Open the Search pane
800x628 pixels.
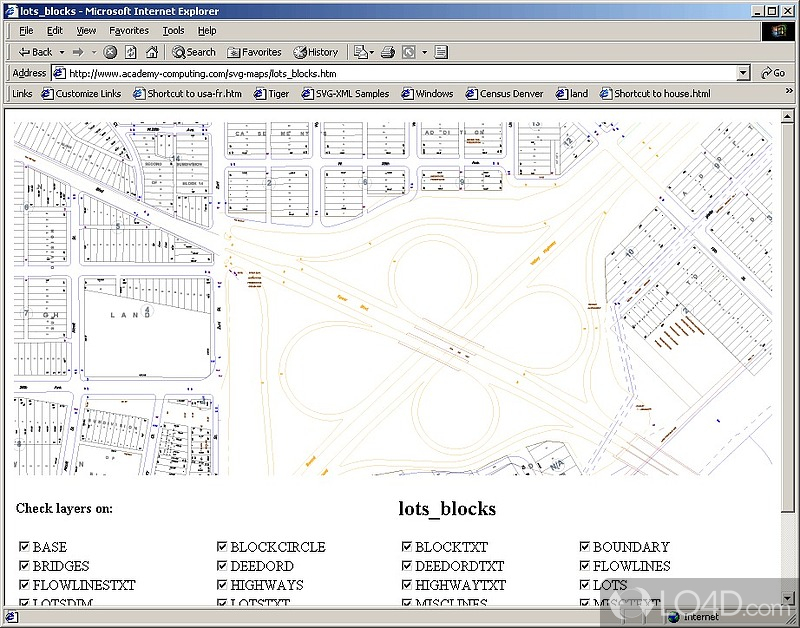coord(193,52)
